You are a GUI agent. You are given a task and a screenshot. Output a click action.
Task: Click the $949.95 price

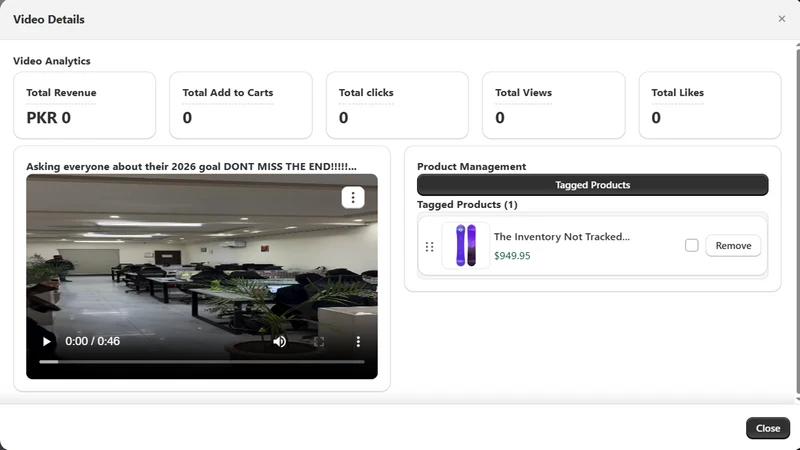(x=512, y=256)
